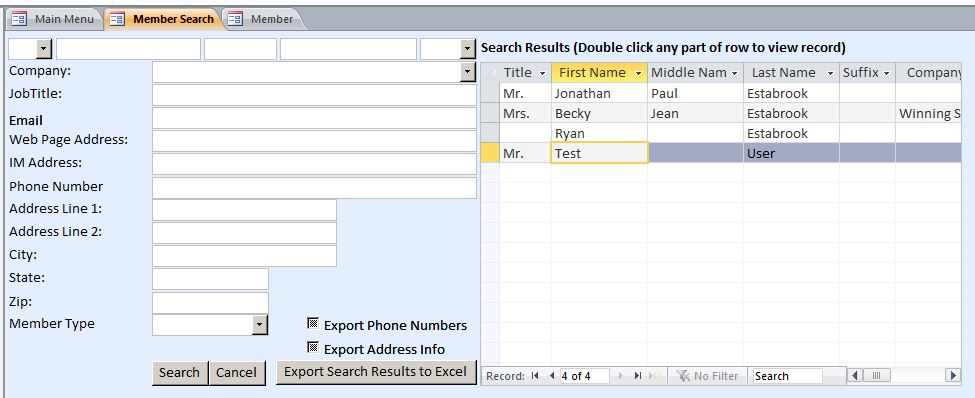Click the datasheet select-all corner box

(490, 73)
